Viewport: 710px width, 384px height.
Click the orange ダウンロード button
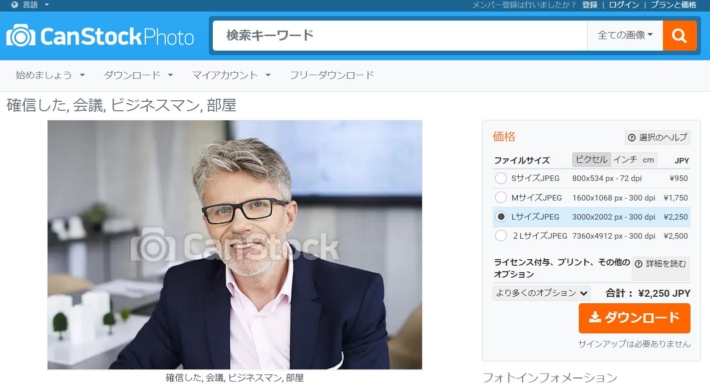pos(634,318)
